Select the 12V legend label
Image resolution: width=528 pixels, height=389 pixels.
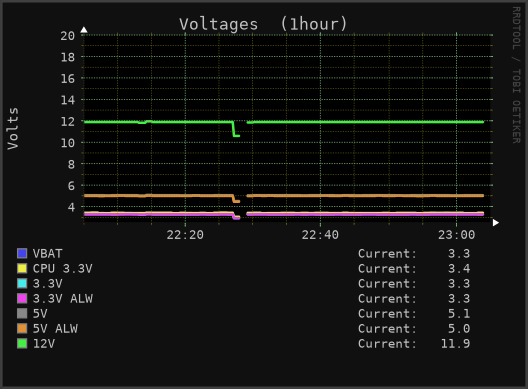[44, 344]
